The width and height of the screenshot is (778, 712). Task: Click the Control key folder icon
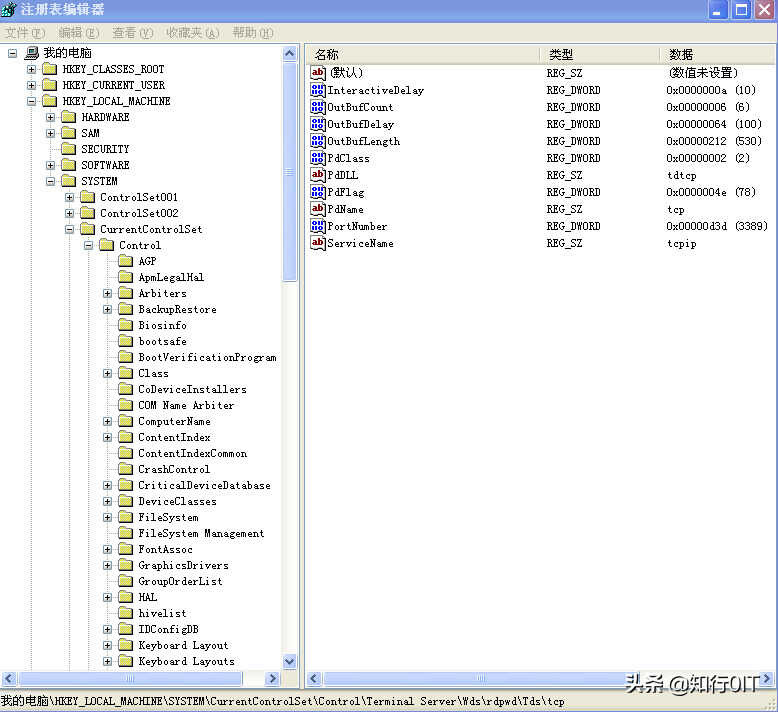pyautogui.click(x=107, y=245)
